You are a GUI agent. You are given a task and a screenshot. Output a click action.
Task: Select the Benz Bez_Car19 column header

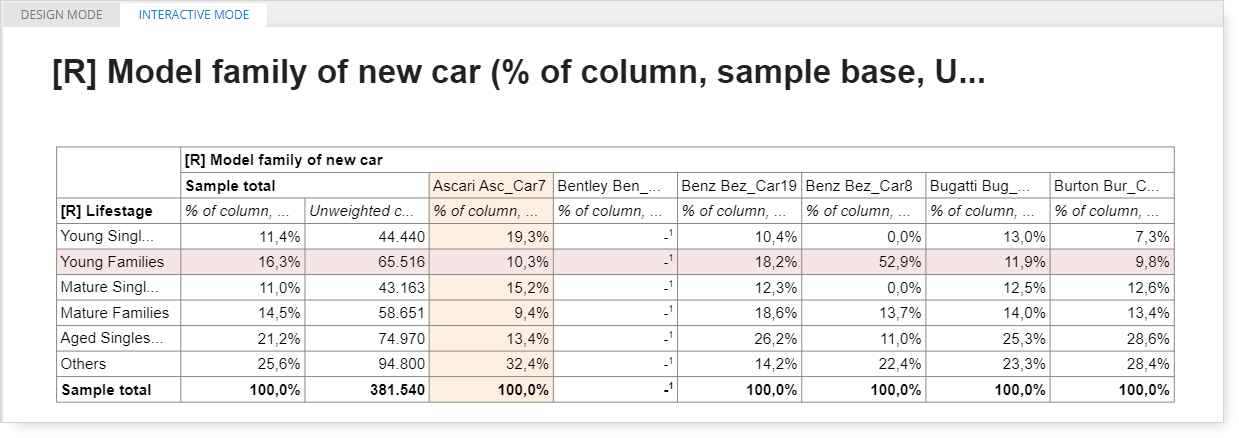click(x=739, y=186)
